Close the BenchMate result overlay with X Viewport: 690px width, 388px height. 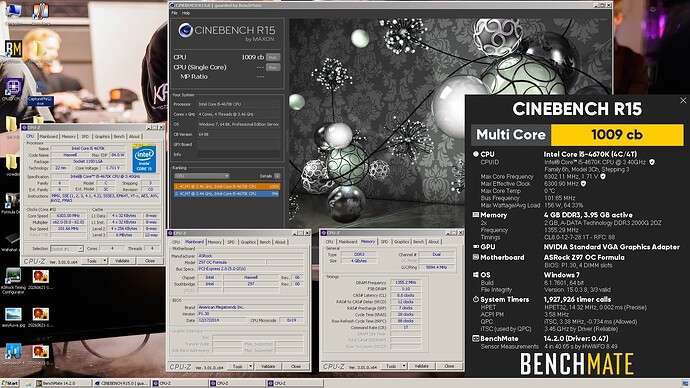tap(683, 101)
